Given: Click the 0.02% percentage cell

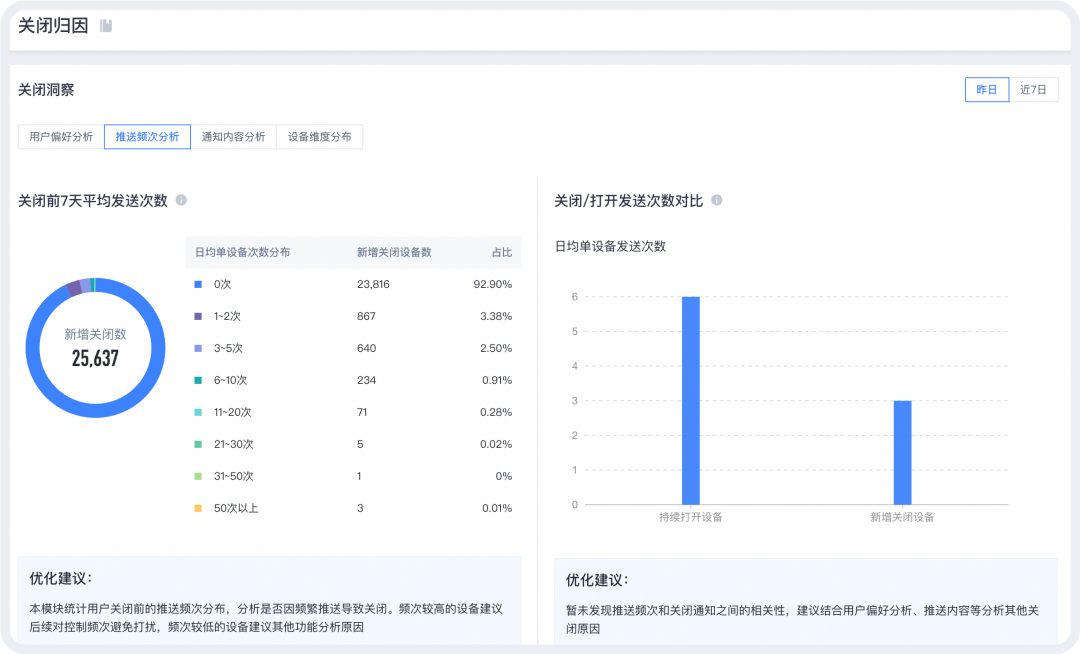Looking at the screenshot, I should (x=496, y=444).
